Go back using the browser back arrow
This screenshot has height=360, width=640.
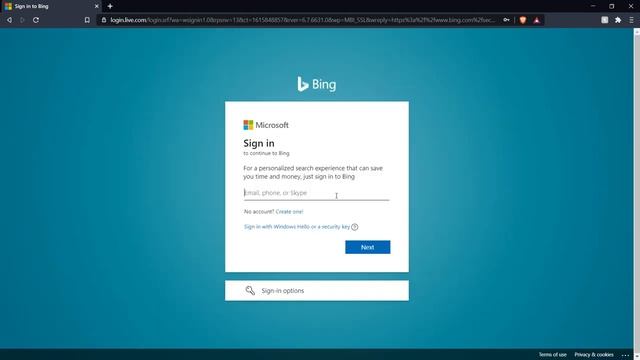(9, 20)
